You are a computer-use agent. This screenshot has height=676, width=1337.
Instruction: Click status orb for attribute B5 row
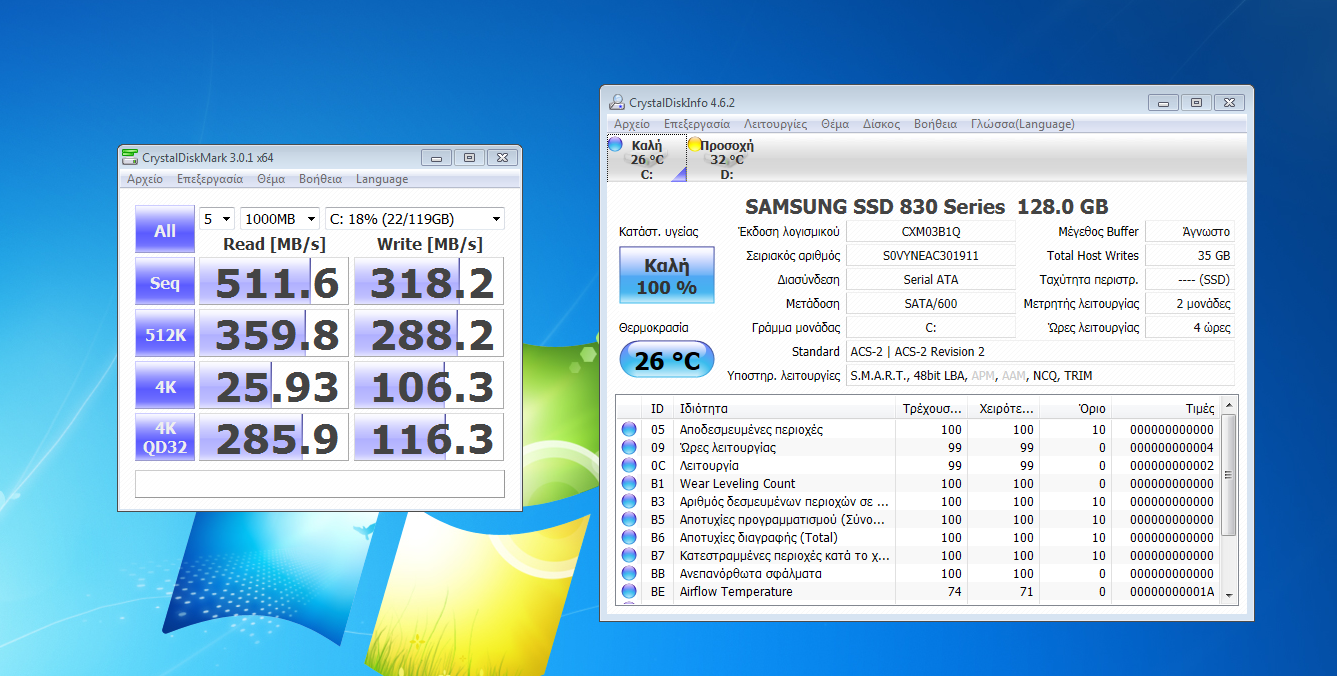click(x=629, y=519)
